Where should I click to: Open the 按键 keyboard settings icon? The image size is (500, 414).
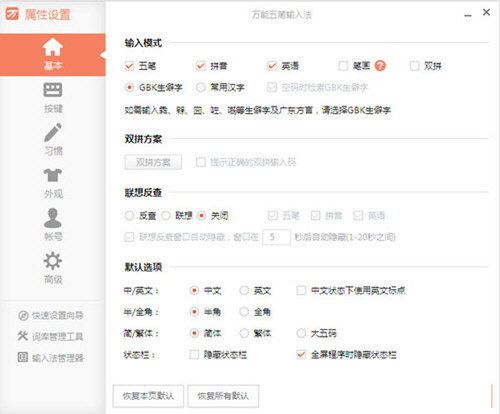click(53, 90)
